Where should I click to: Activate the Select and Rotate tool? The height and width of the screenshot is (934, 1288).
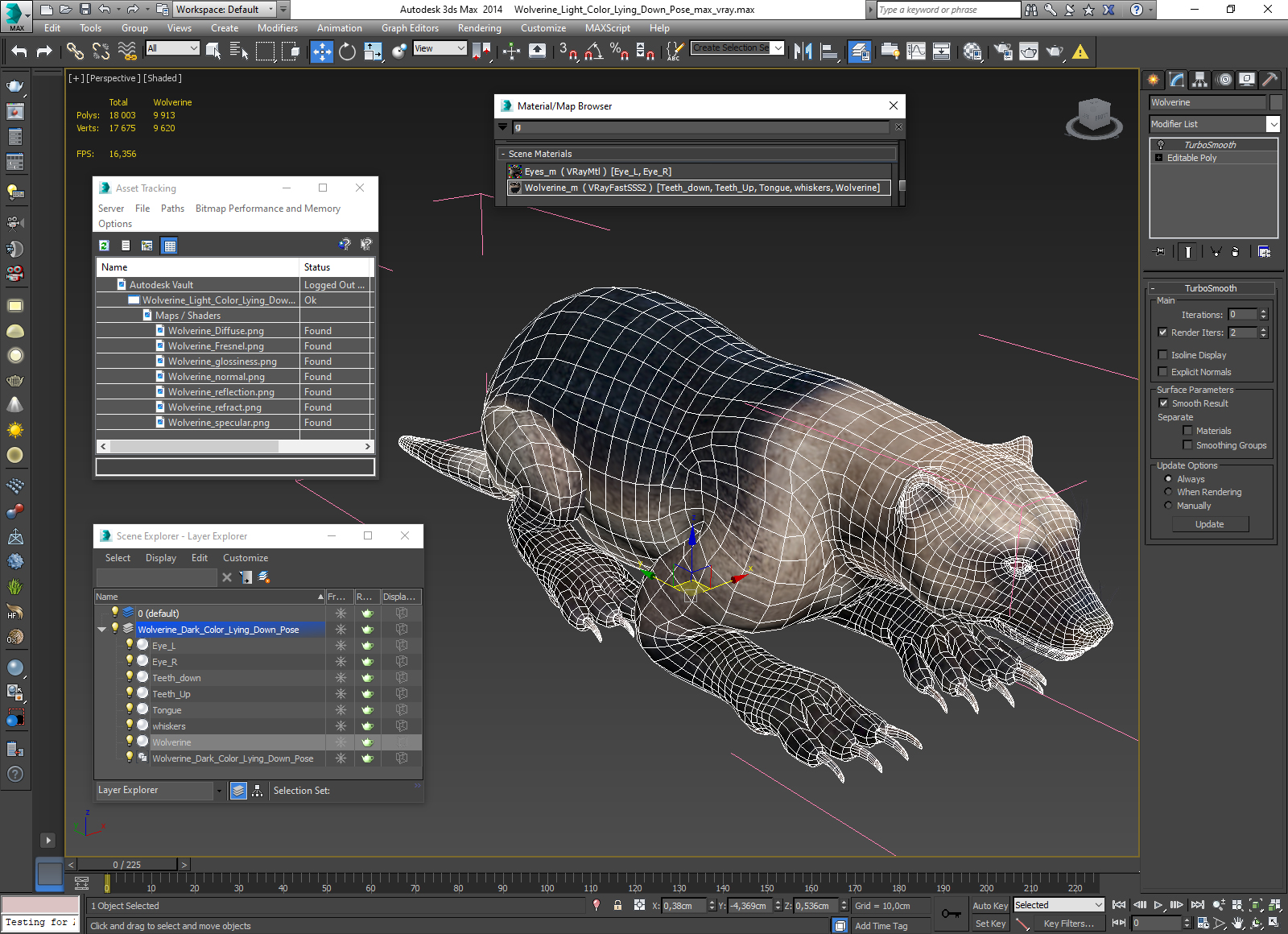347,51
